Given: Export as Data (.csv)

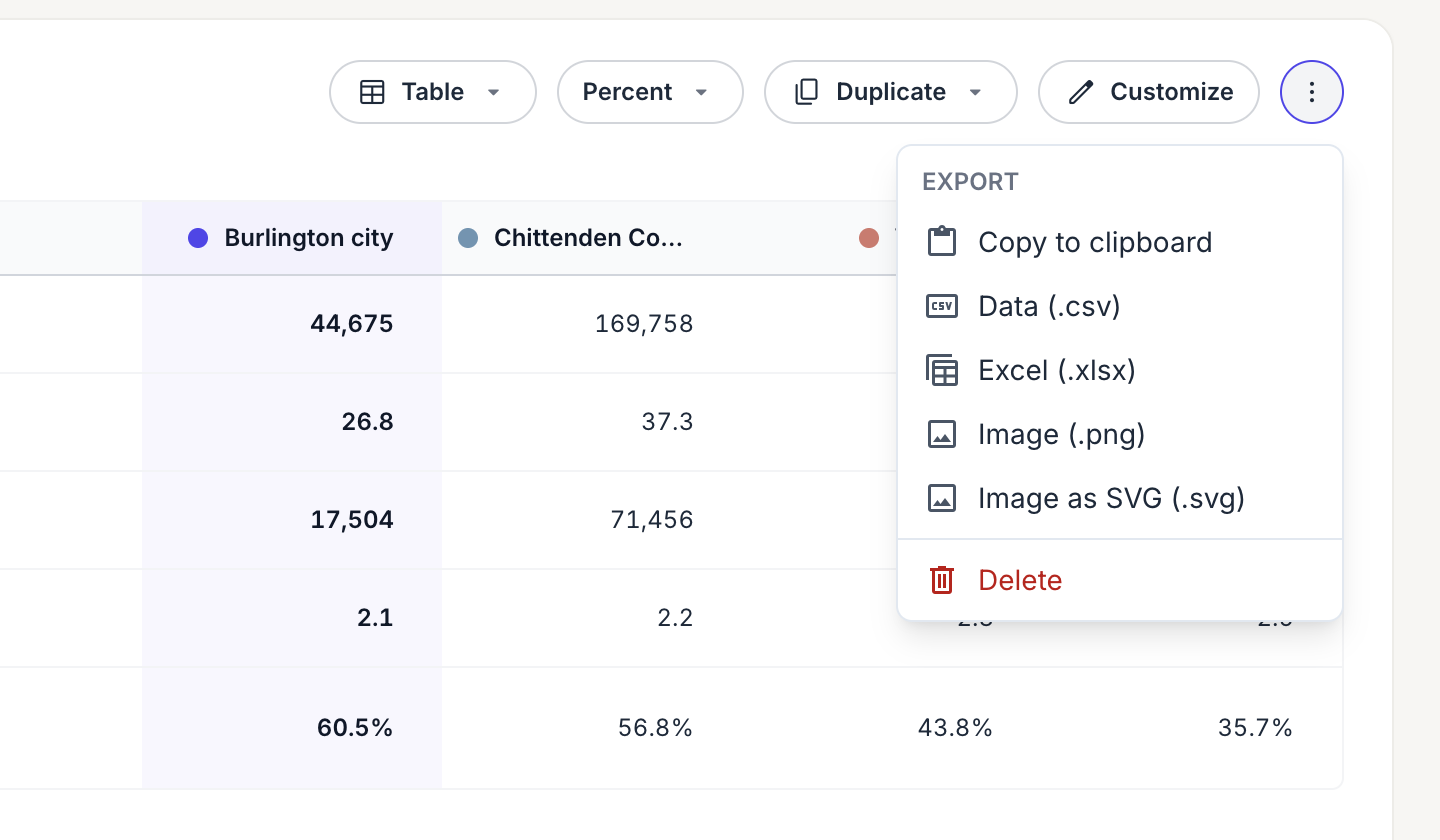Looking at the screenshot, I should pyautogui.click(x=1120, y=306).
